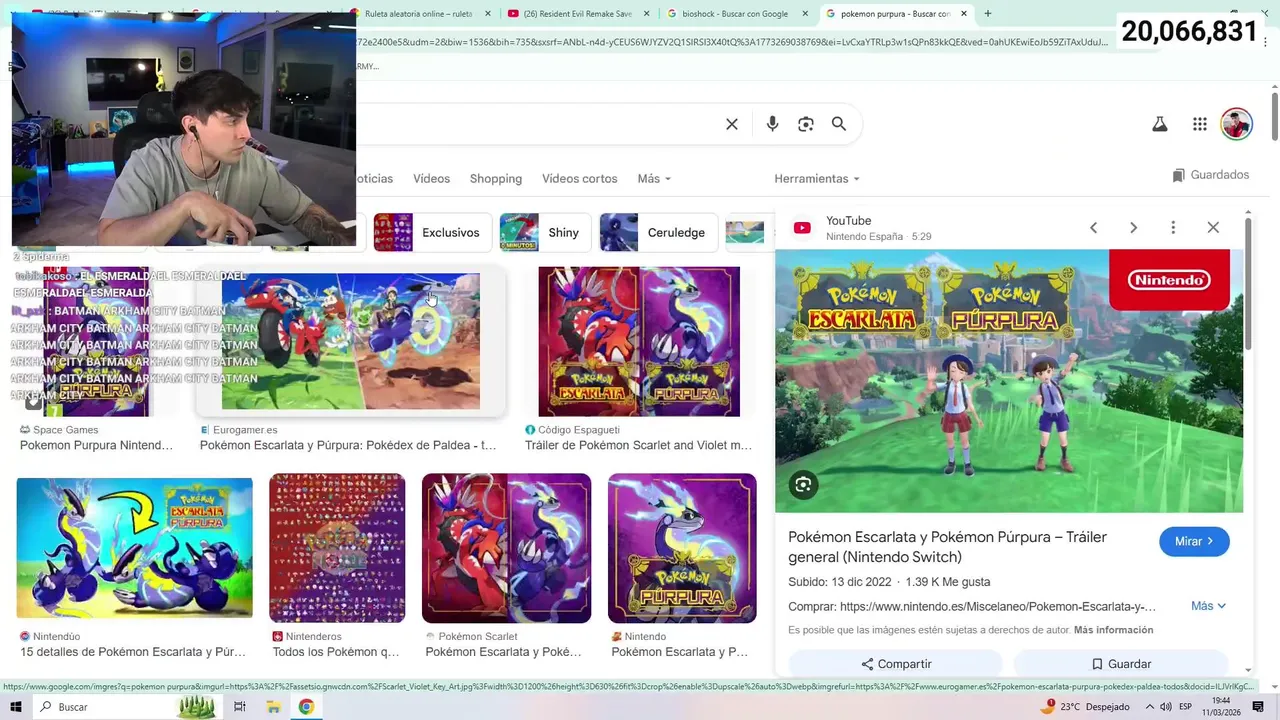The width and height of the screenshot is (1280, 720).
Task: Open Windows Task View
Action: coord(240,707)
